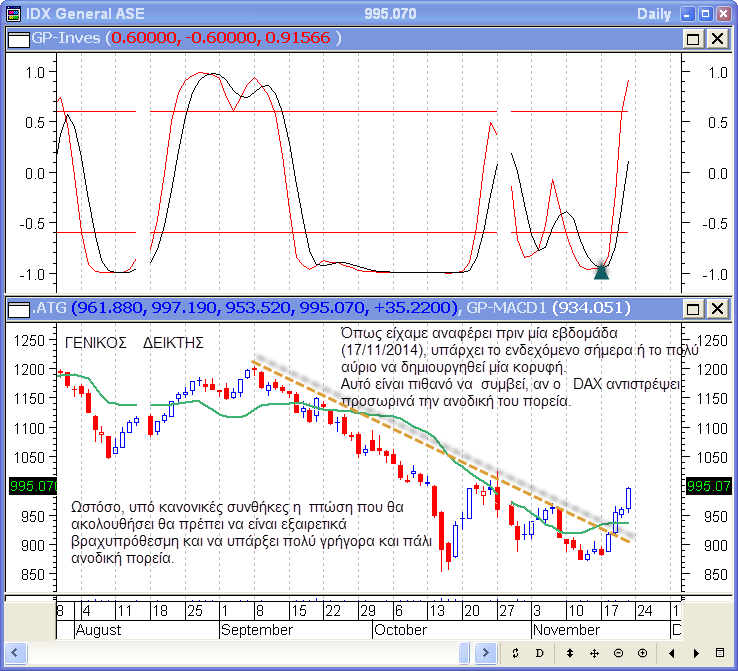Screen dimensions: 738x671
Task: Go to previous chart with left triangle
Action: pos(671,653)
